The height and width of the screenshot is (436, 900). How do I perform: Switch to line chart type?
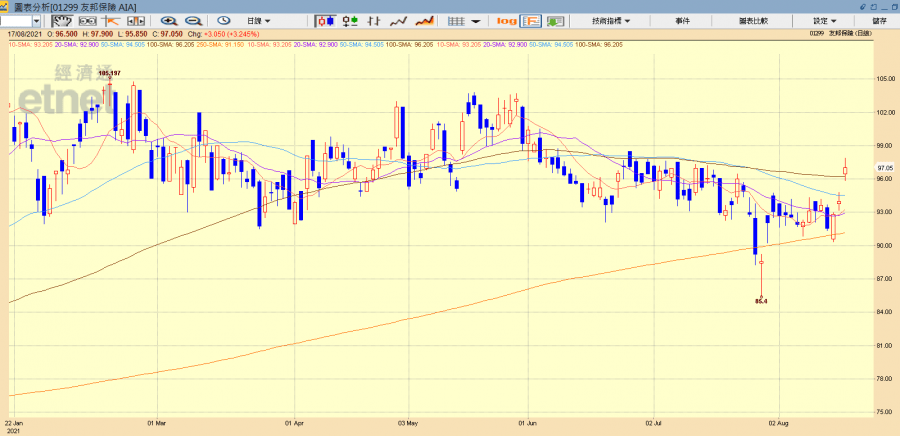pyautogui.click(x=398, y=20)
